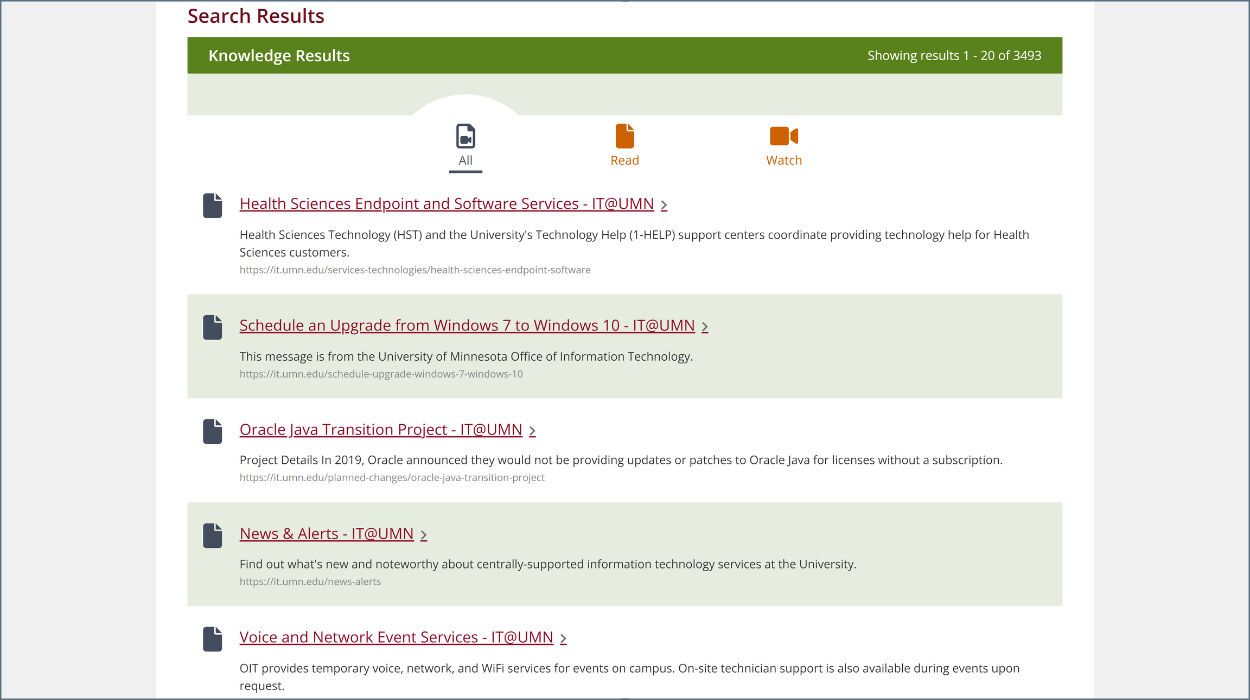The height and width of the screenshot is (700, 1250).
Task: Click URL text it.umn.edu/news-alerts
Action: [x=310, y=582]
